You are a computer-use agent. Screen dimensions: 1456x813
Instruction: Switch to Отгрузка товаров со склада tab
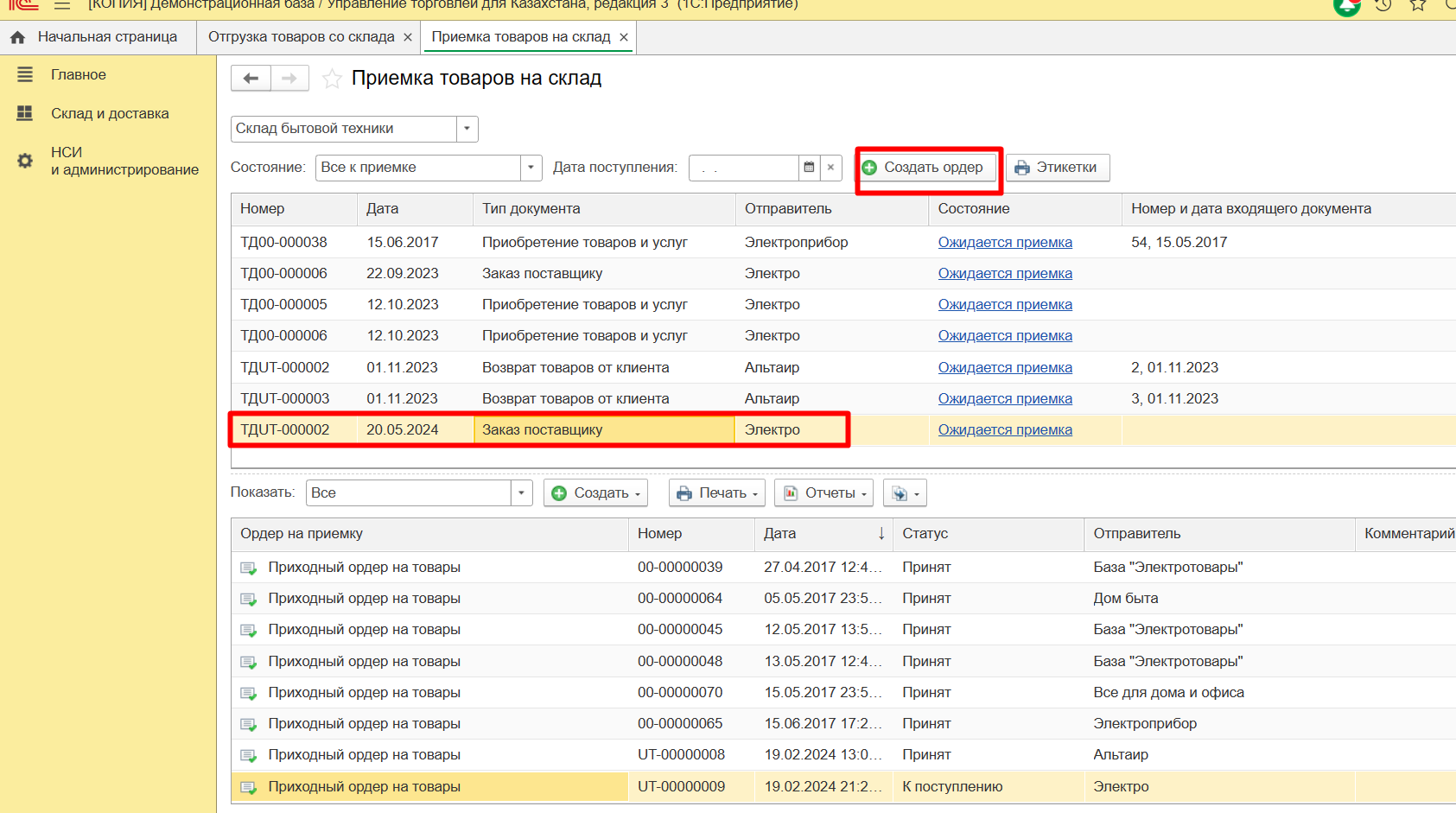point(301,37)
